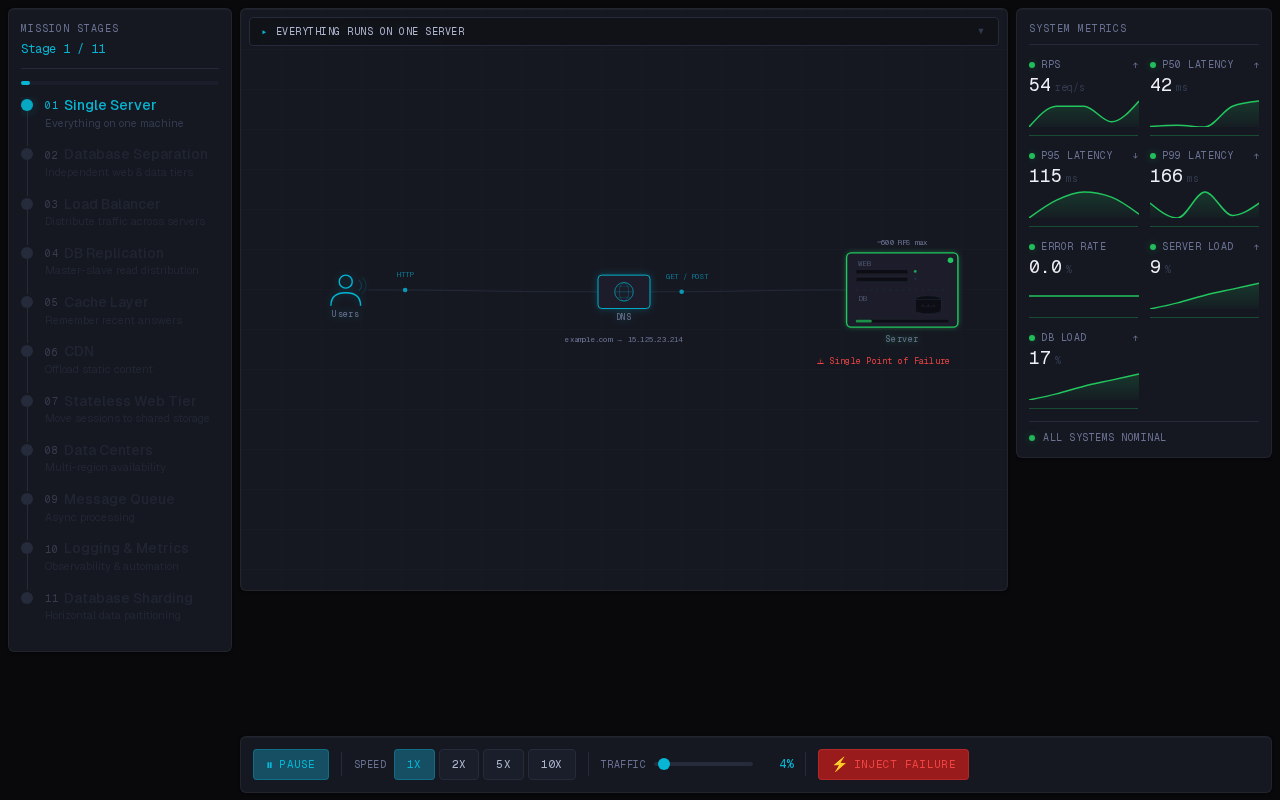Image resolution: width=1280 pixels, height=800 pixels.
Task: Click the P50 Latency sparkline chart
Action: [1204, 115]
